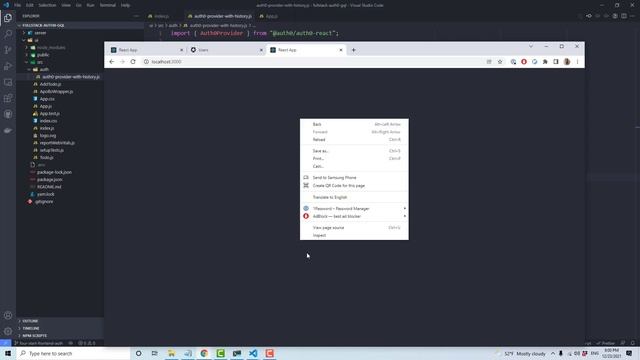The width and height of the screenshot is (640, 360).
Task: Open the Manage gear icon in VS Code
Action: [8, 331]
